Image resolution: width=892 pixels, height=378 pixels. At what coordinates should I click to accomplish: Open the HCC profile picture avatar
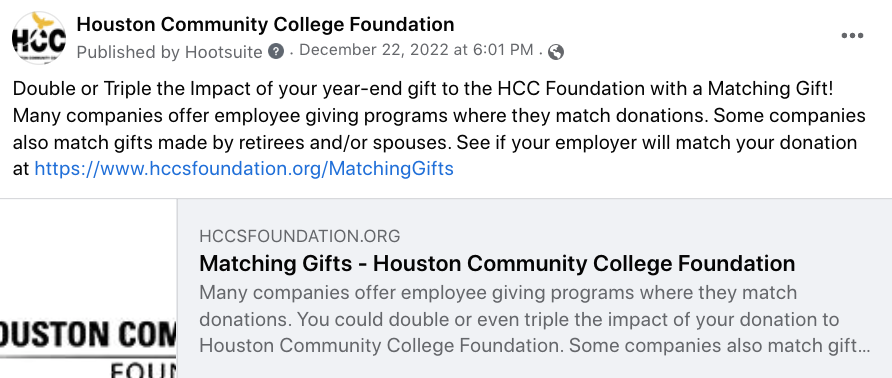39,38
